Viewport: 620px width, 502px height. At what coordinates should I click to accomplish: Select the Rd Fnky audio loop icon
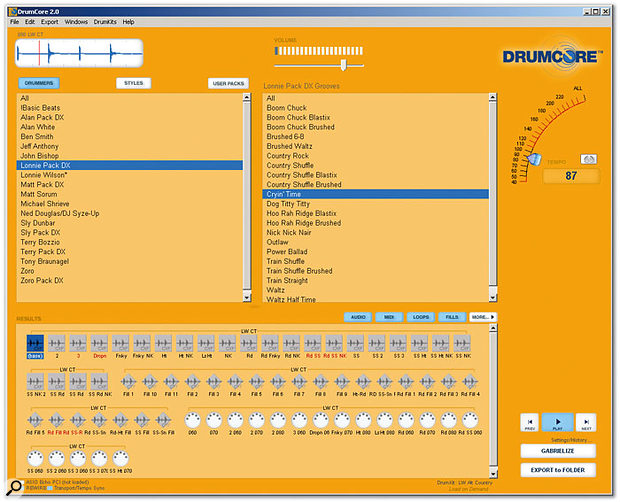270,343
